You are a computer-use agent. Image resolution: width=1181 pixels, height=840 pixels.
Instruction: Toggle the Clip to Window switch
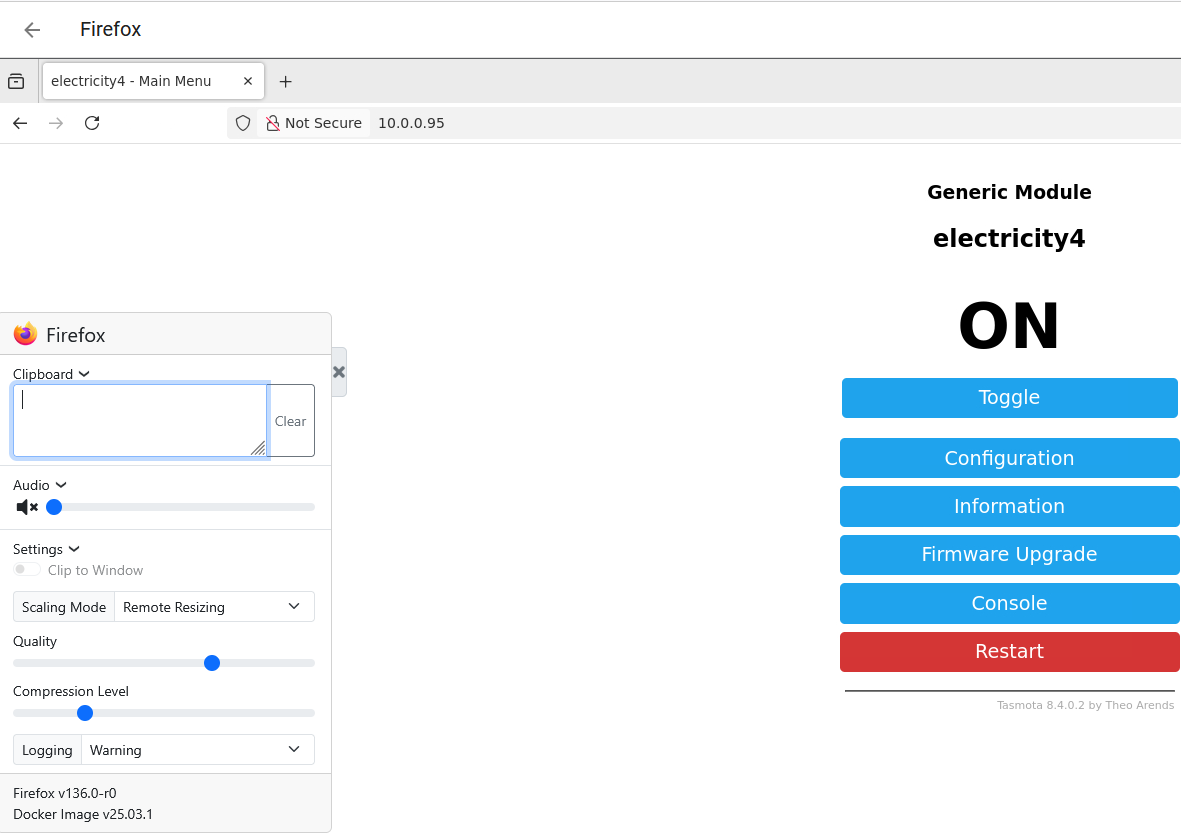point(27,570)
